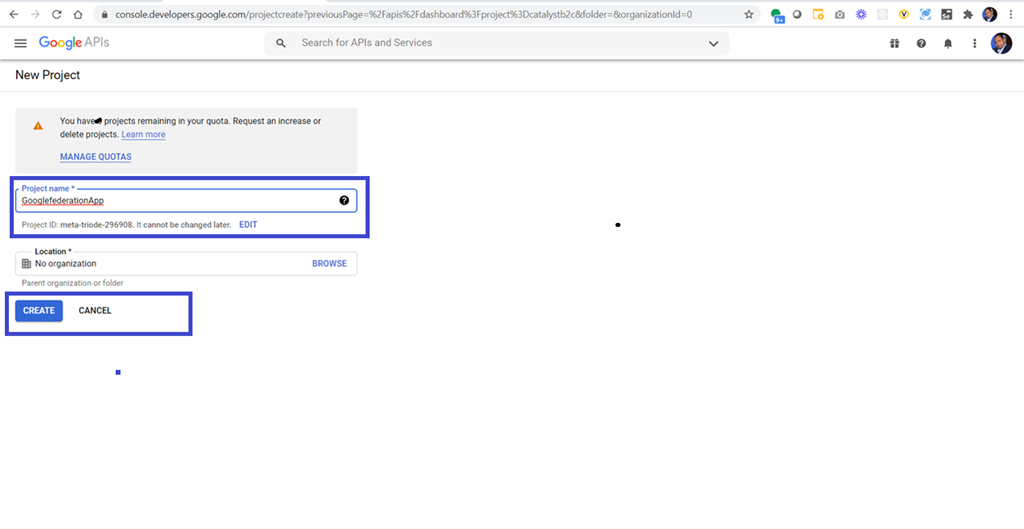This screenshot has height=529, width=1024.
Task: Open the hamburger navigation menu
Action: coord(20,43)
